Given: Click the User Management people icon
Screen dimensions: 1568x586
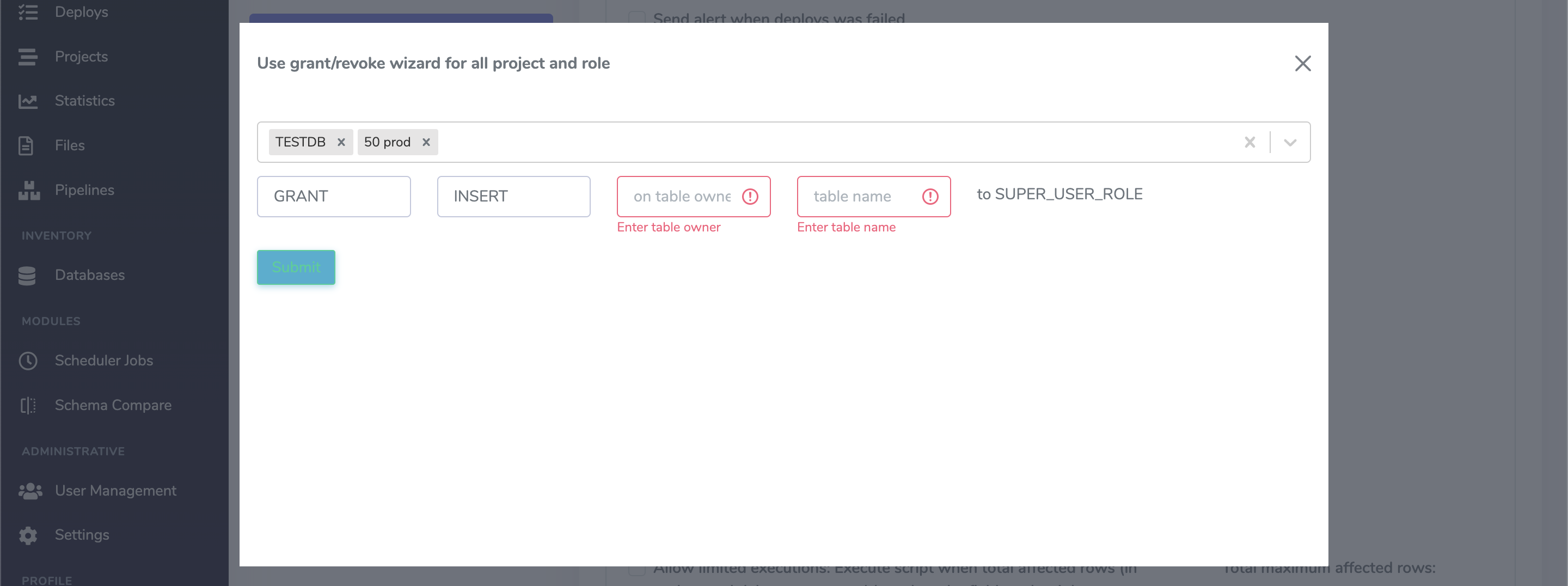Looking at the screenshot, I should [x=30, y=491].
